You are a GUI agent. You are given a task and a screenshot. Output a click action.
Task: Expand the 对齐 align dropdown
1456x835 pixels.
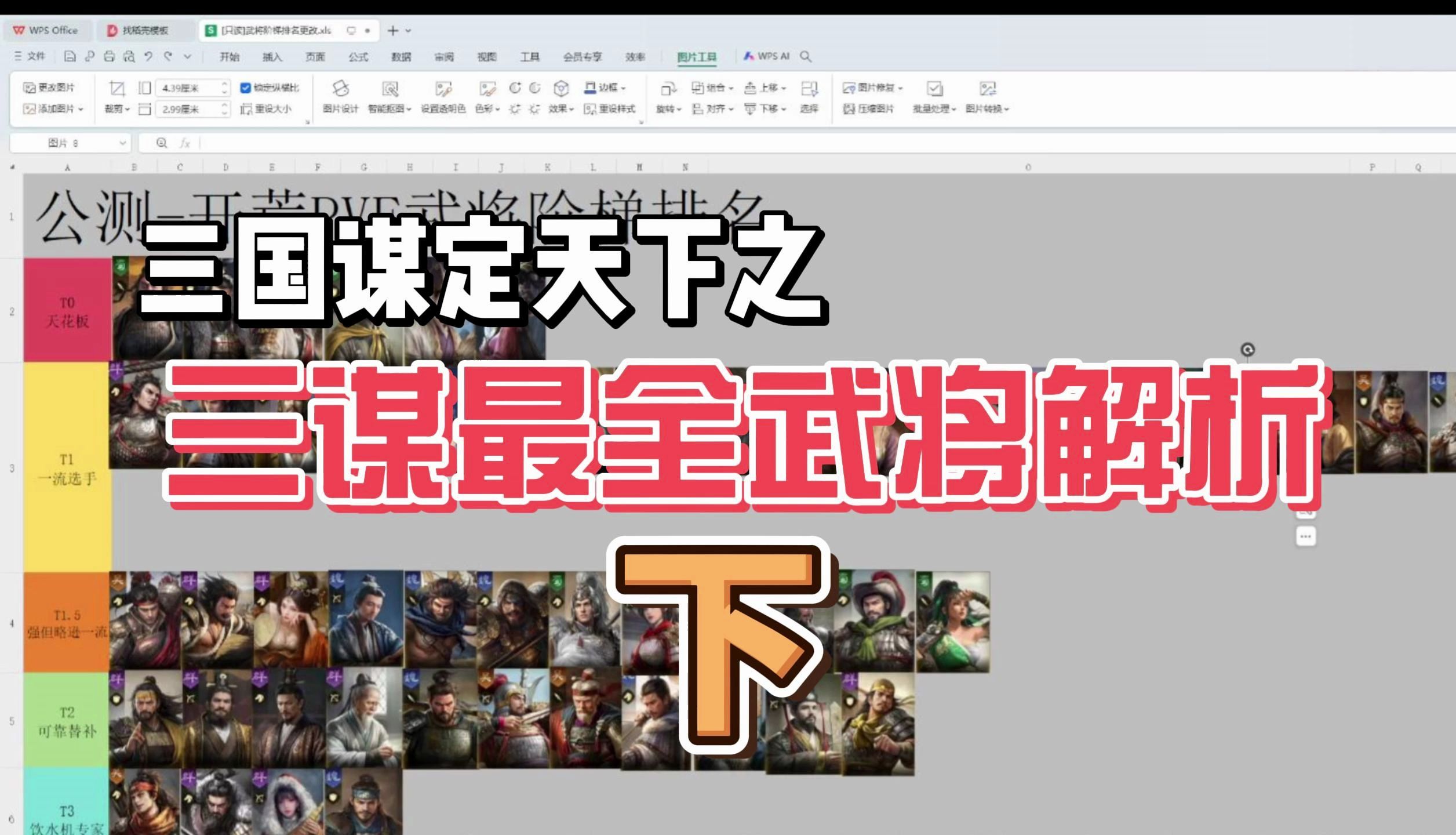click(x=730, y=109)
